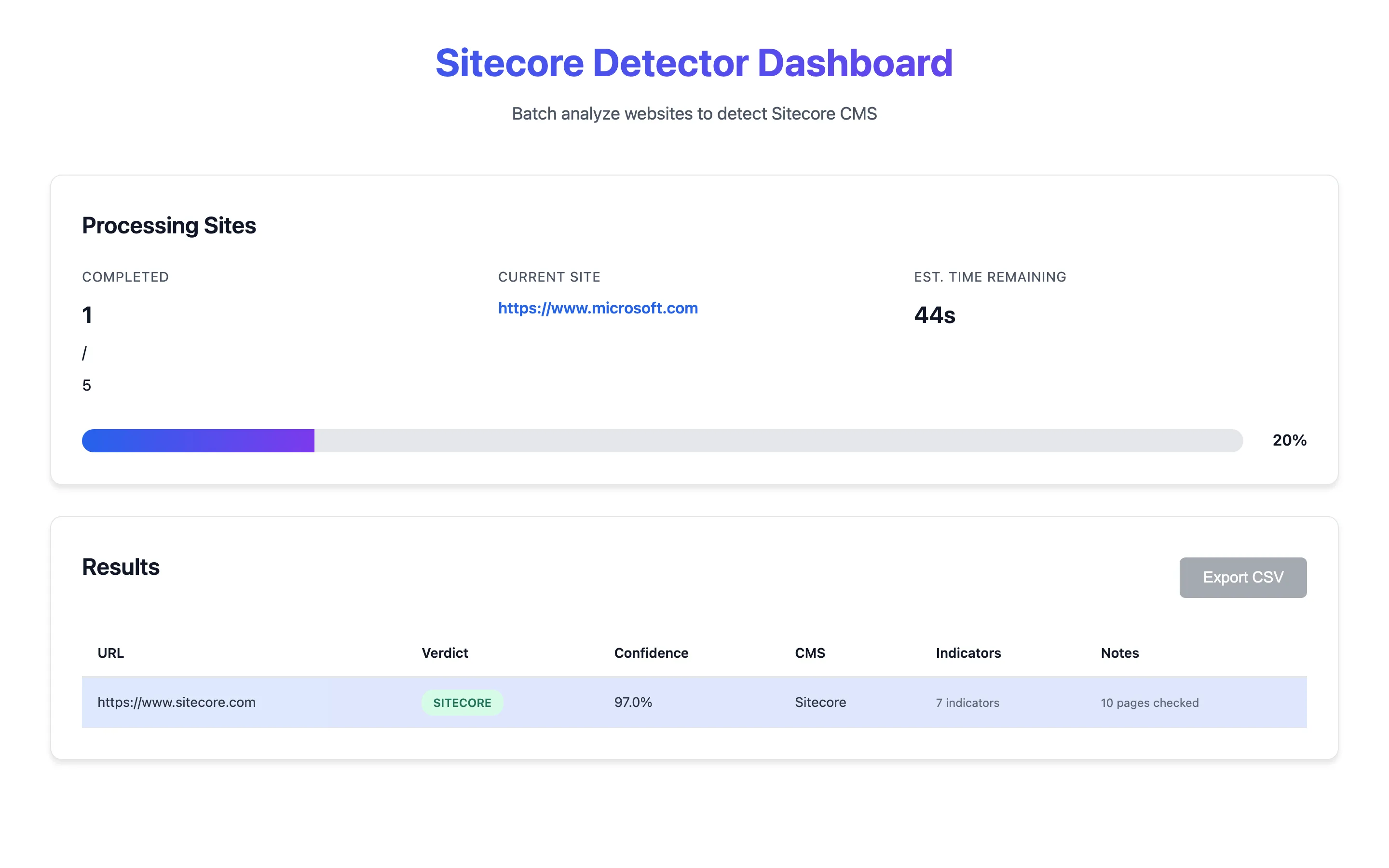The image size is (1389, 868).
Task: Click the Indicators column header
Action: [x=968, y=653]
